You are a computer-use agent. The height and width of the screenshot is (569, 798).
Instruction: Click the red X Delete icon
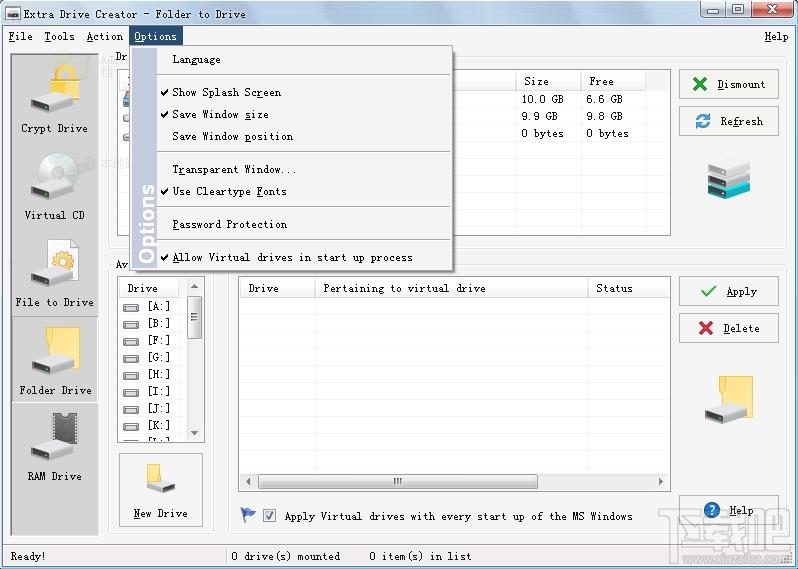pos(706,328)
